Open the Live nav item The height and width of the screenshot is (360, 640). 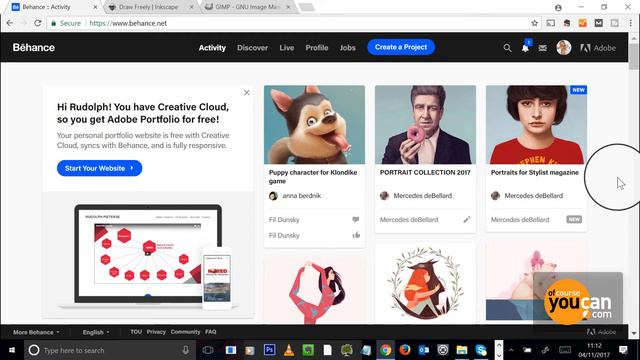click(x=287, y=48)
